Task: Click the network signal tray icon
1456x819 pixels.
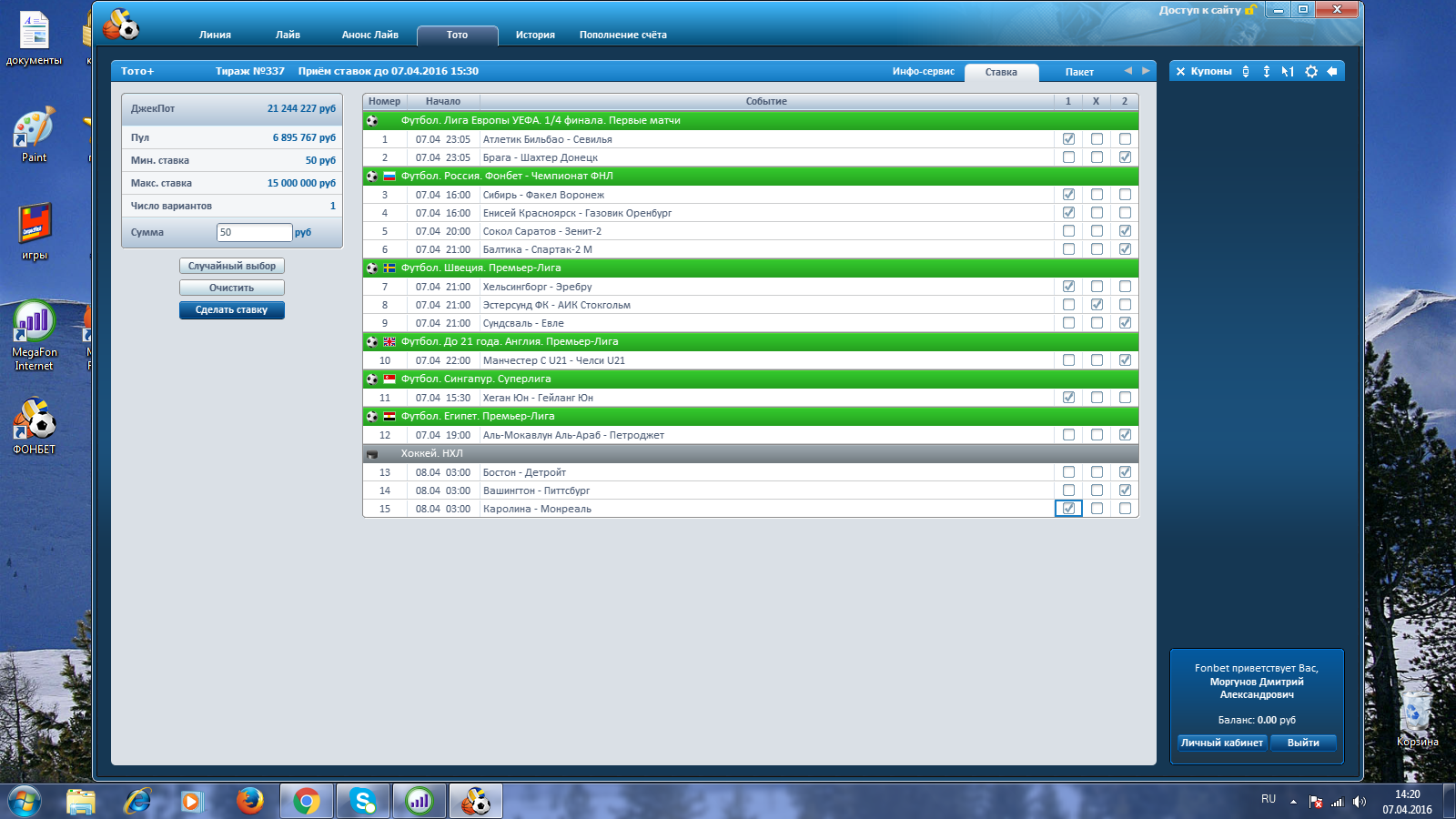Action: click(x=1337, y=802)
